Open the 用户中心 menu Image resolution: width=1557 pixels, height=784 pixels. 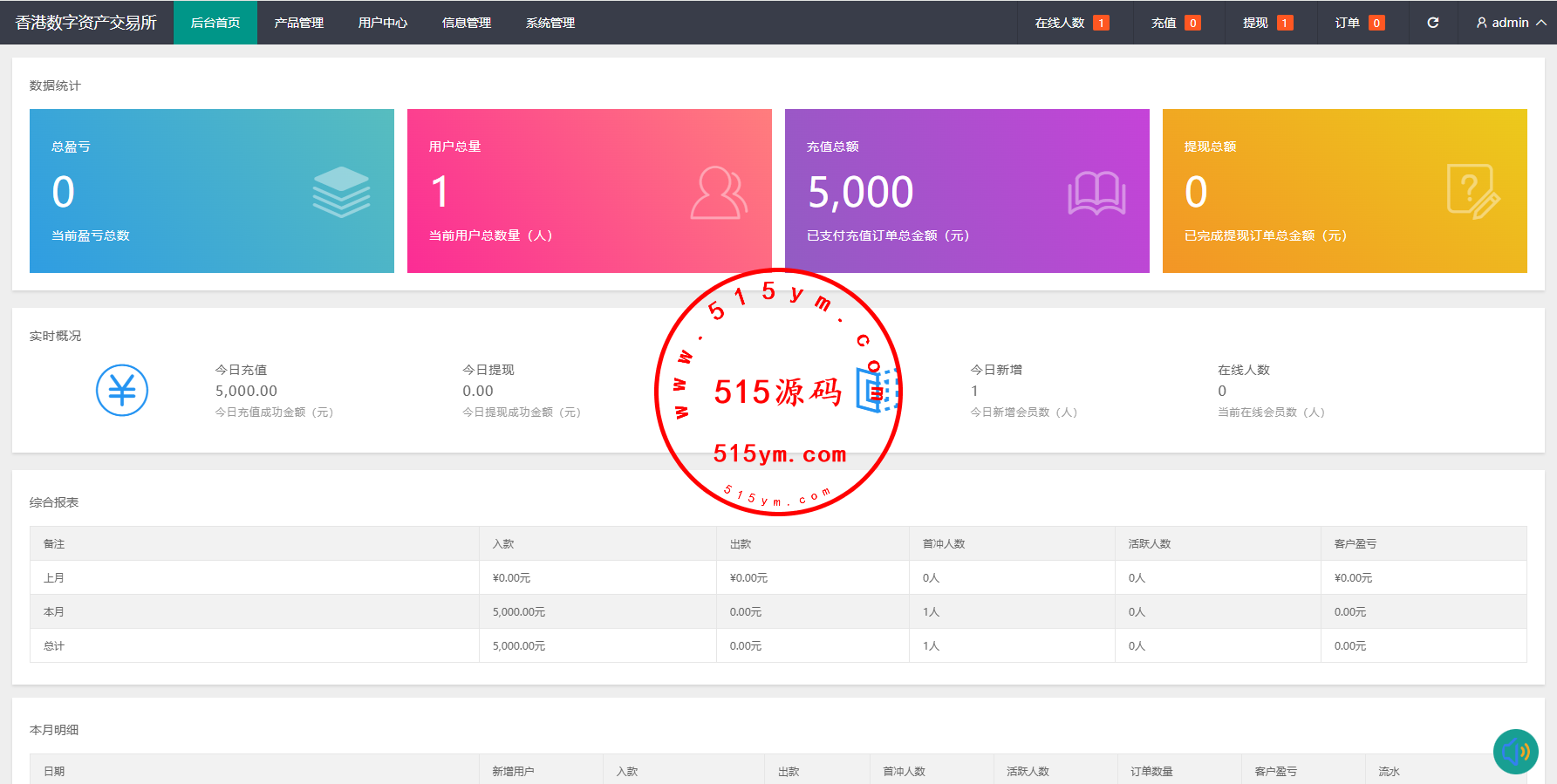coord(382,23)
